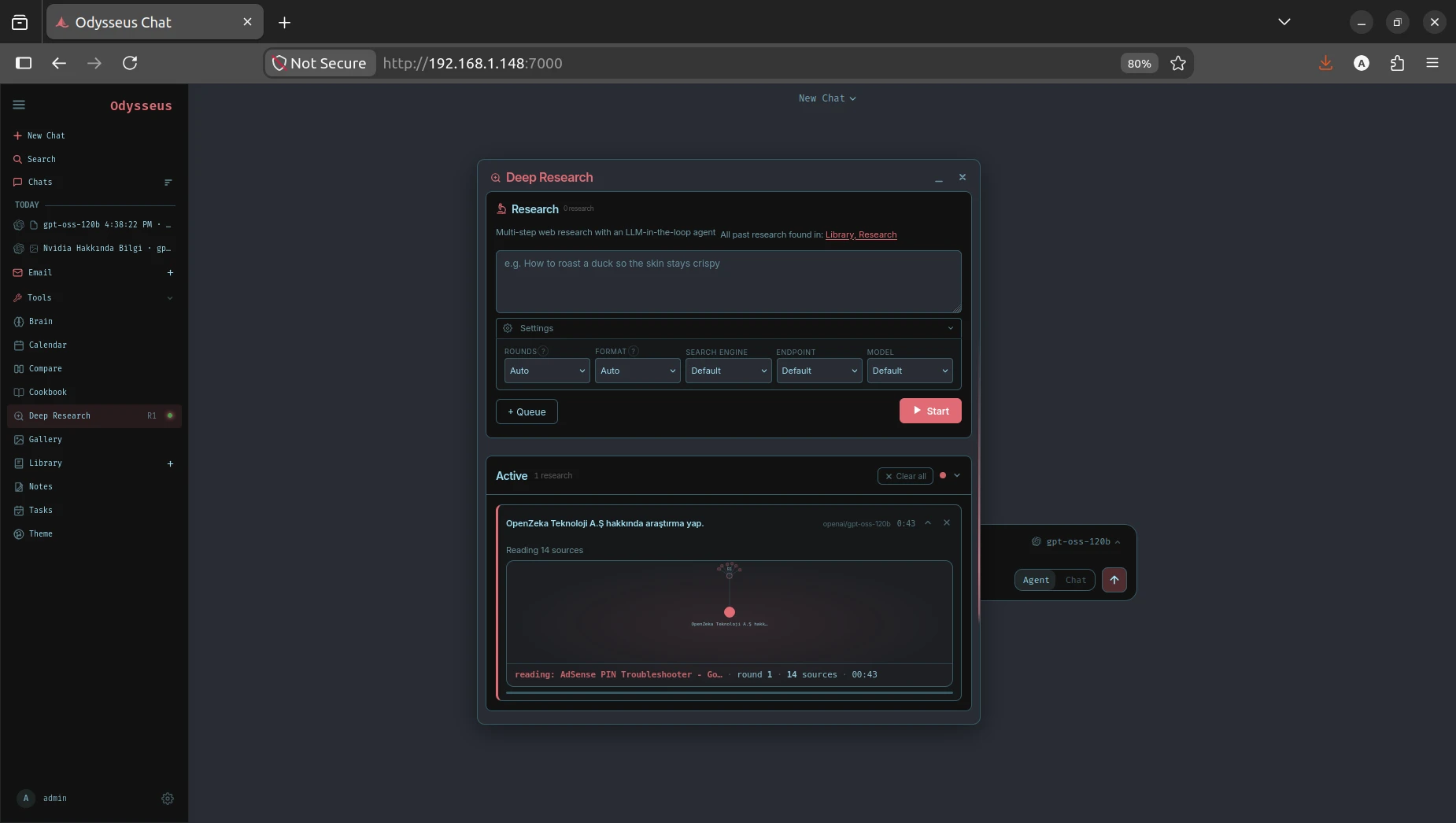Click the red indicator dot in Active header
The height and width of the screenshot is (823, 1456).
tap(943, 475)
